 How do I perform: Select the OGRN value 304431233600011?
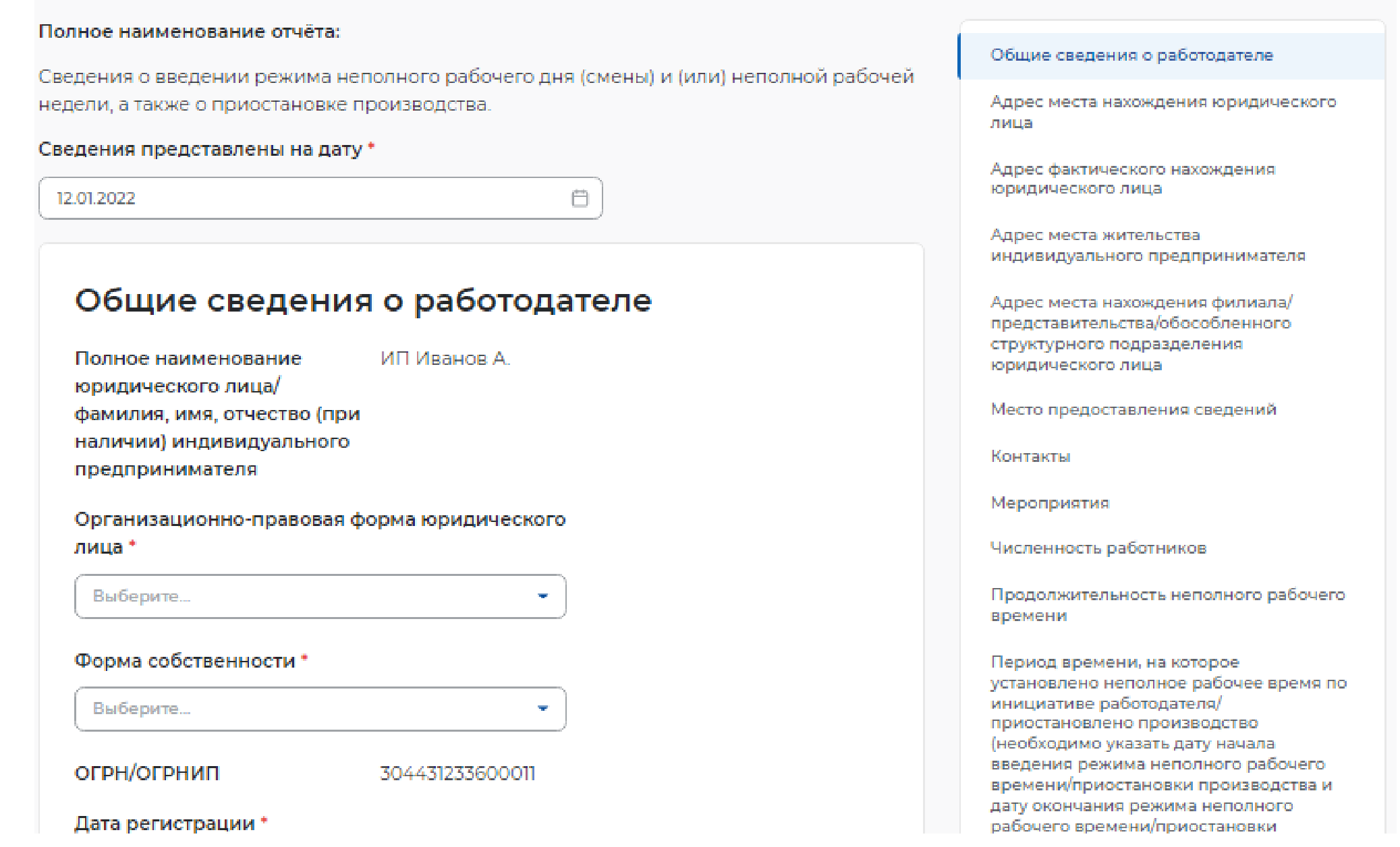(457, 773)
